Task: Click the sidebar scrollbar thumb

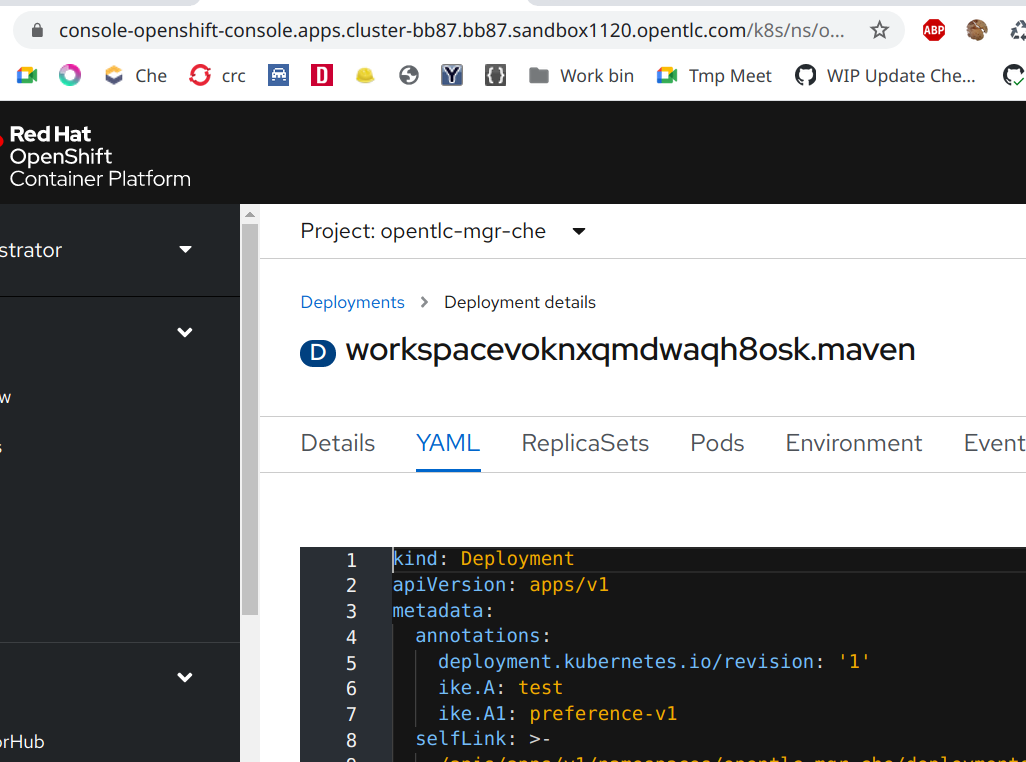Action: [x=250, y=419]
